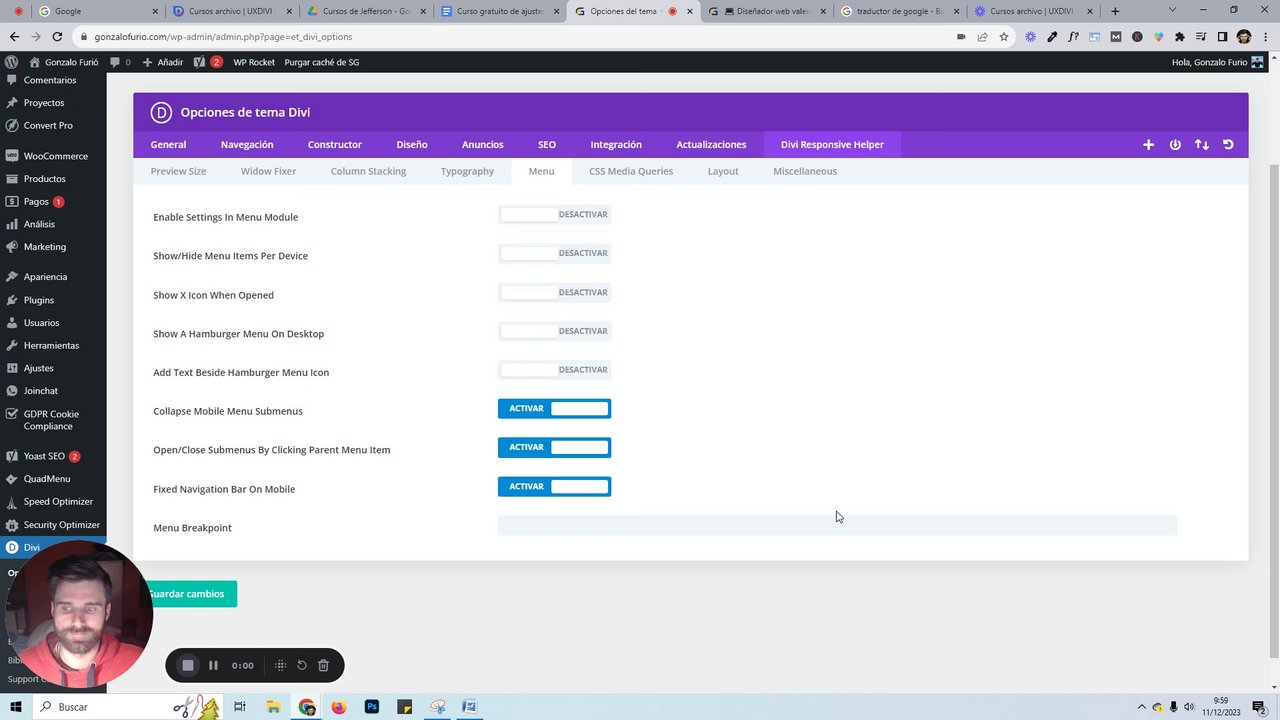
Task: Click the power icon in the Divi options bar
Action: pos(1175,145)
